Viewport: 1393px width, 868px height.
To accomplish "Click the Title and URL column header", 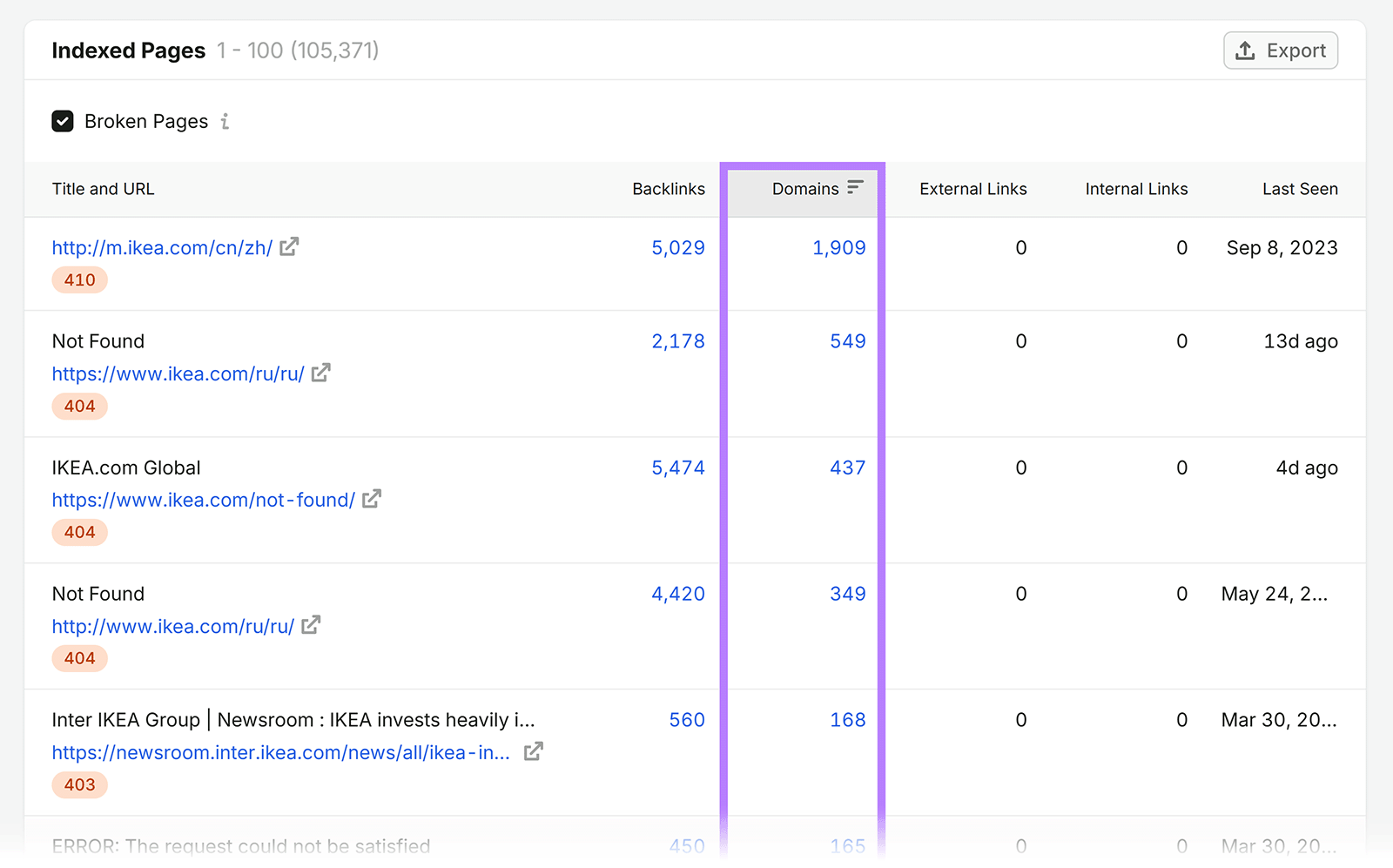I will coord(103,189).
